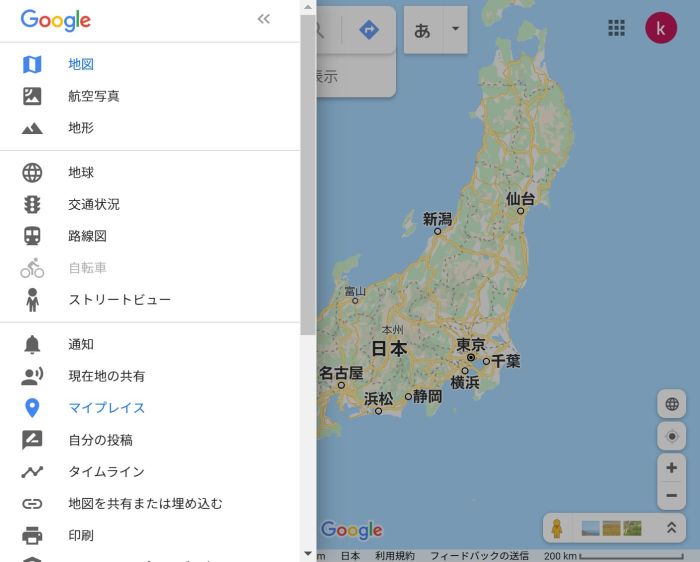Viewport: 700px width, 562px height.
Task: Click the 通知 bell icon
Action: (32, 344)
